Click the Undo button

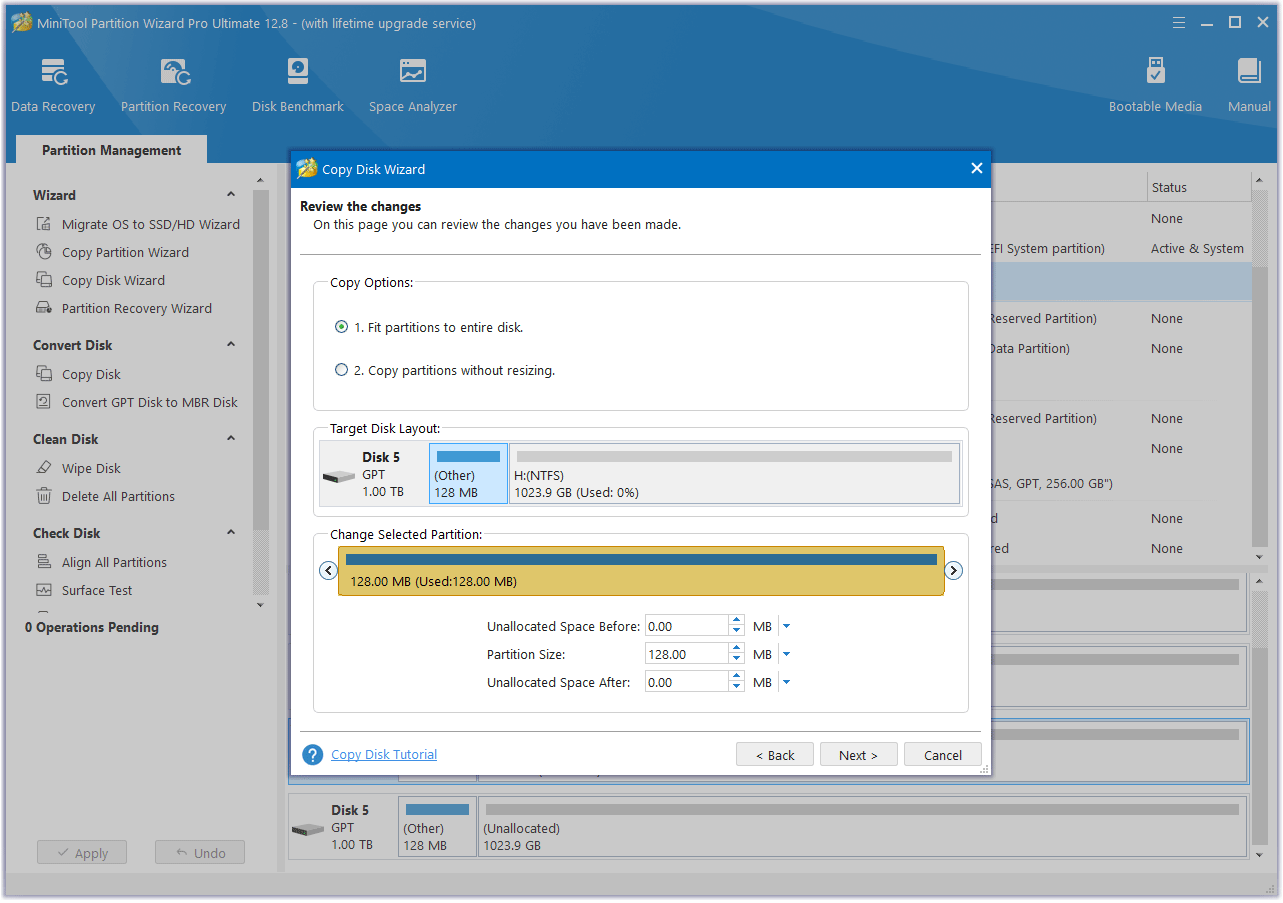tap(200, 853)
